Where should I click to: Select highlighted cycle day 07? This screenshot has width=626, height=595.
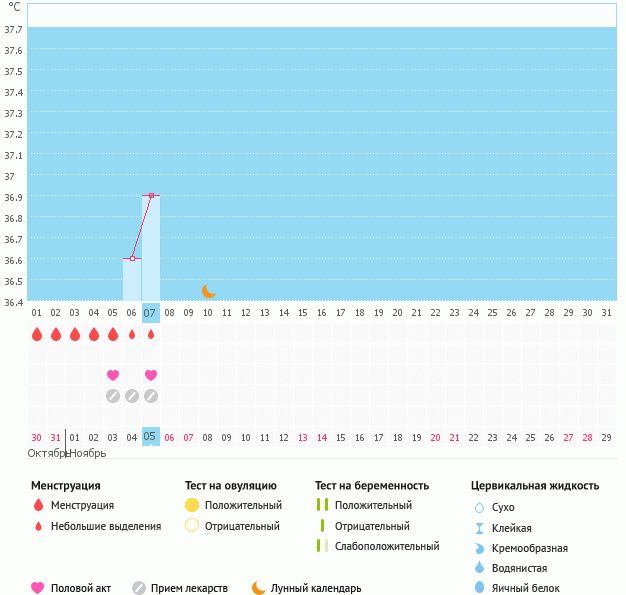tap(151, 313)
